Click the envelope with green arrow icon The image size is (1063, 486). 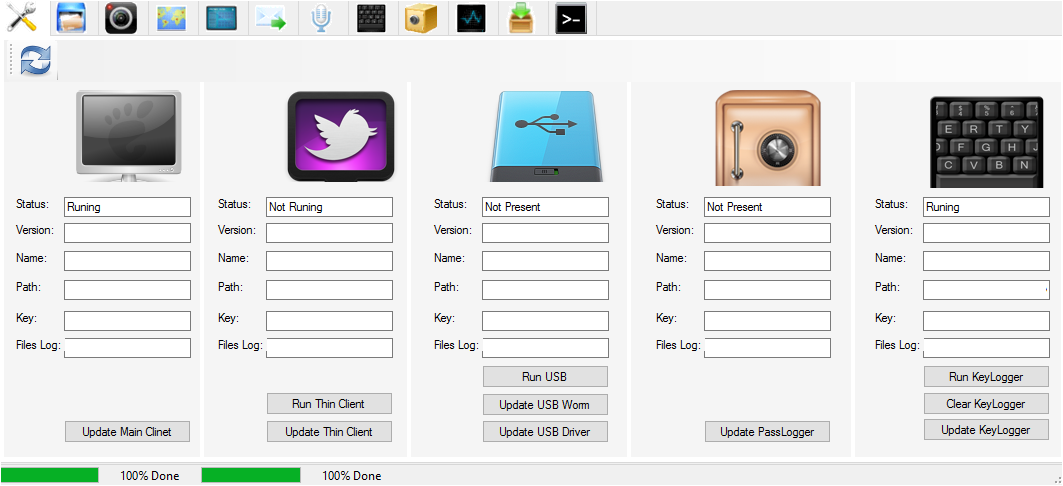click(x=270, y=18)
